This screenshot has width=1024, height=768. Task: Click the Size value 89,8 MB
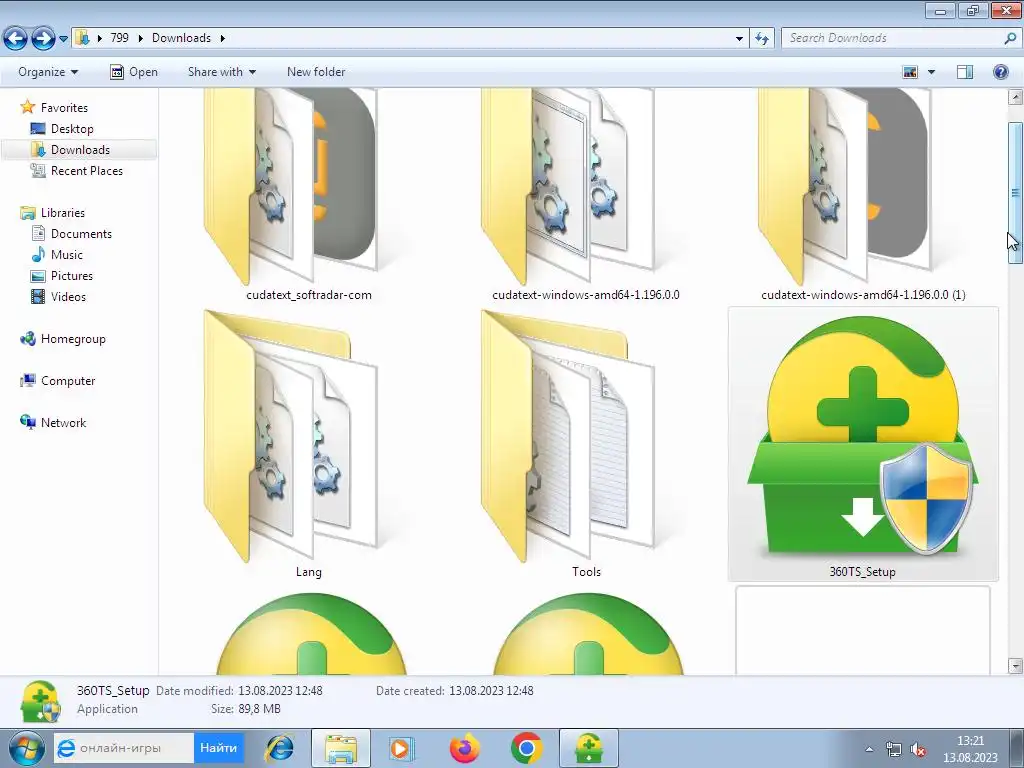(259, 709)
